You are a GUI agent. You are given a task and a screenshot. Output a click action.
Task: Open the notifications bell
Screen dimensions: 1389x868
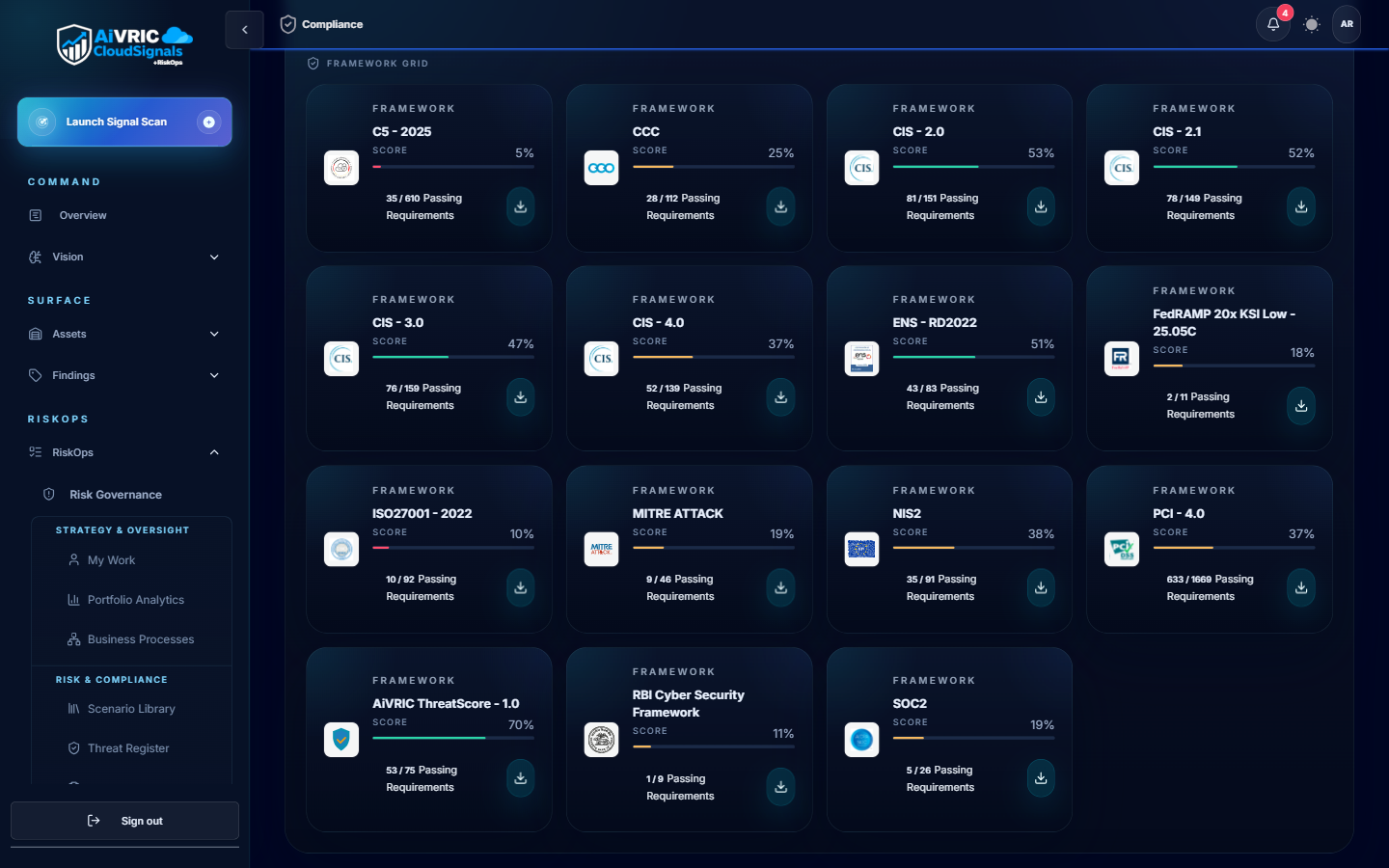pyautogui.click(x=1273, y=24)
